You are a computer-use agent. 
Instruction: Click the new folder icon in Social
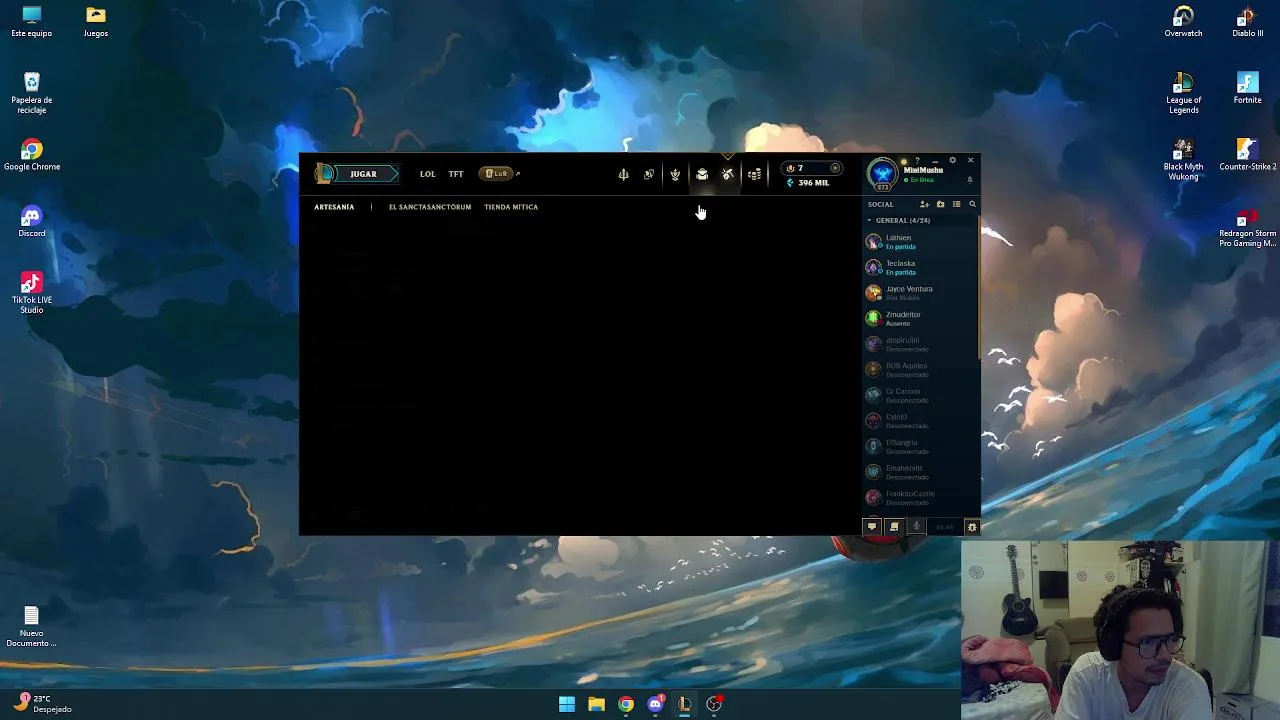coord(940,204)
